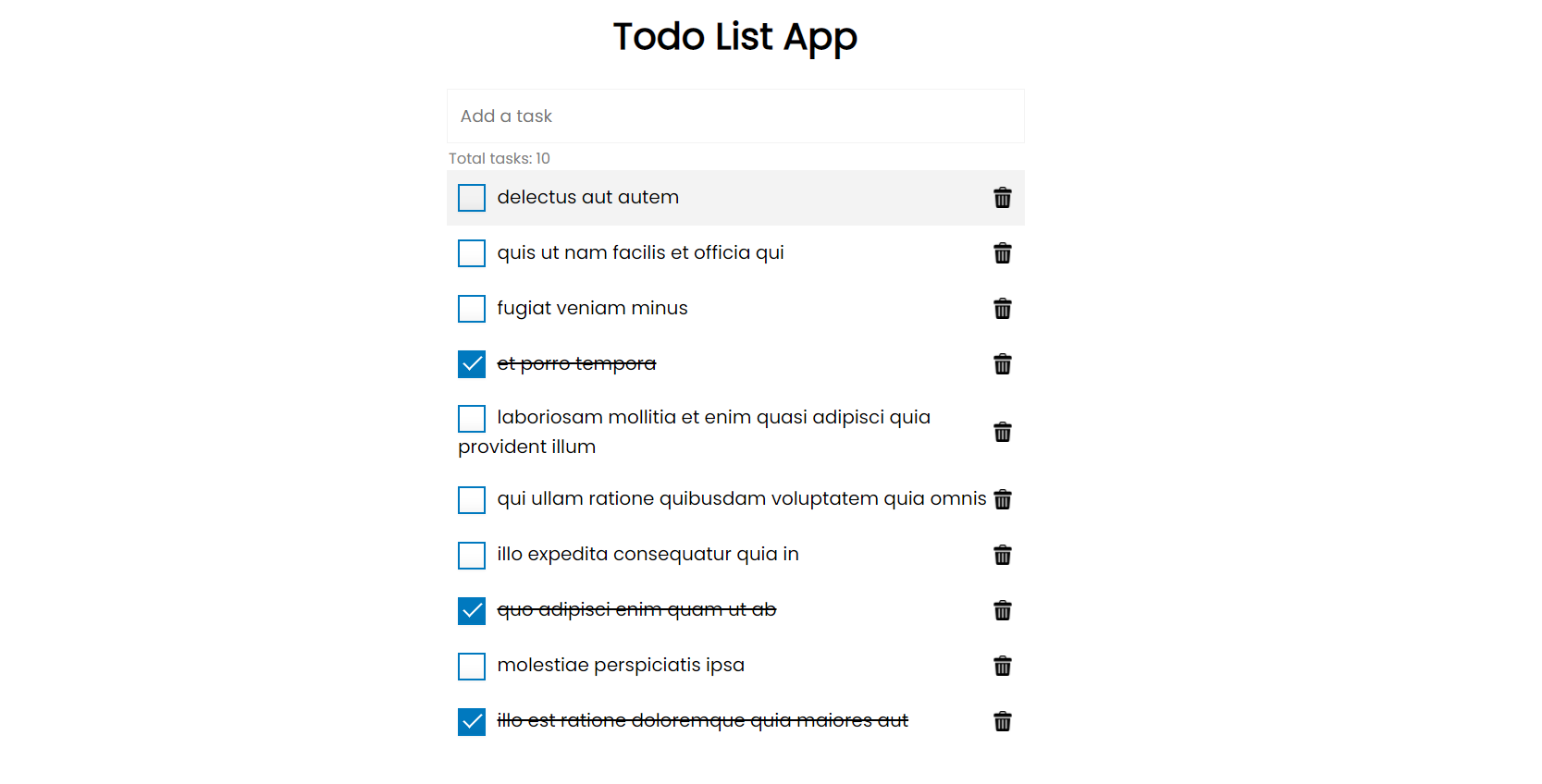The width and height of the screenshot is (1542, 784).
Task: Remove the 'illo est ratione doloremque' task
Action: [1002, 721]
